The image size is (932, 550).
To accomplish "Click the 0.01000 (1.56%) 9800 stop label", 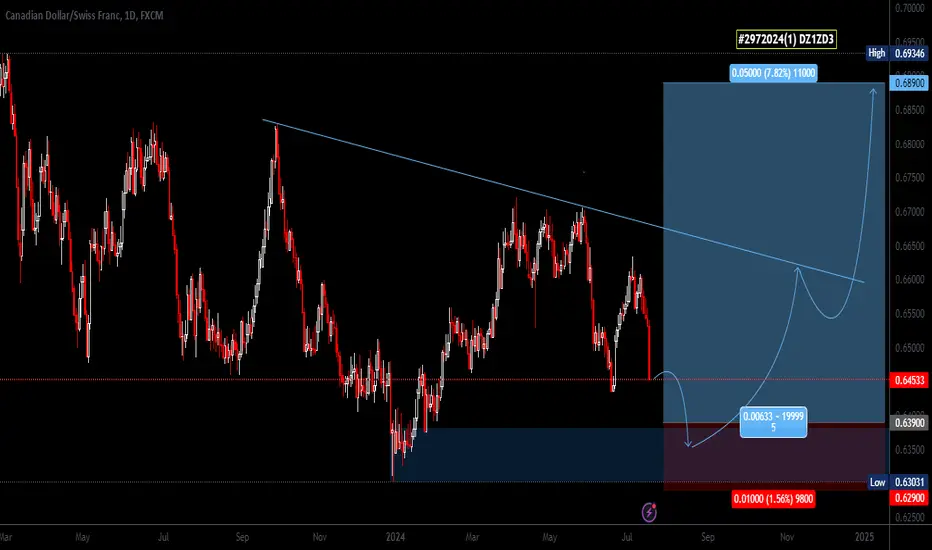I will click(x=773, y=499).
